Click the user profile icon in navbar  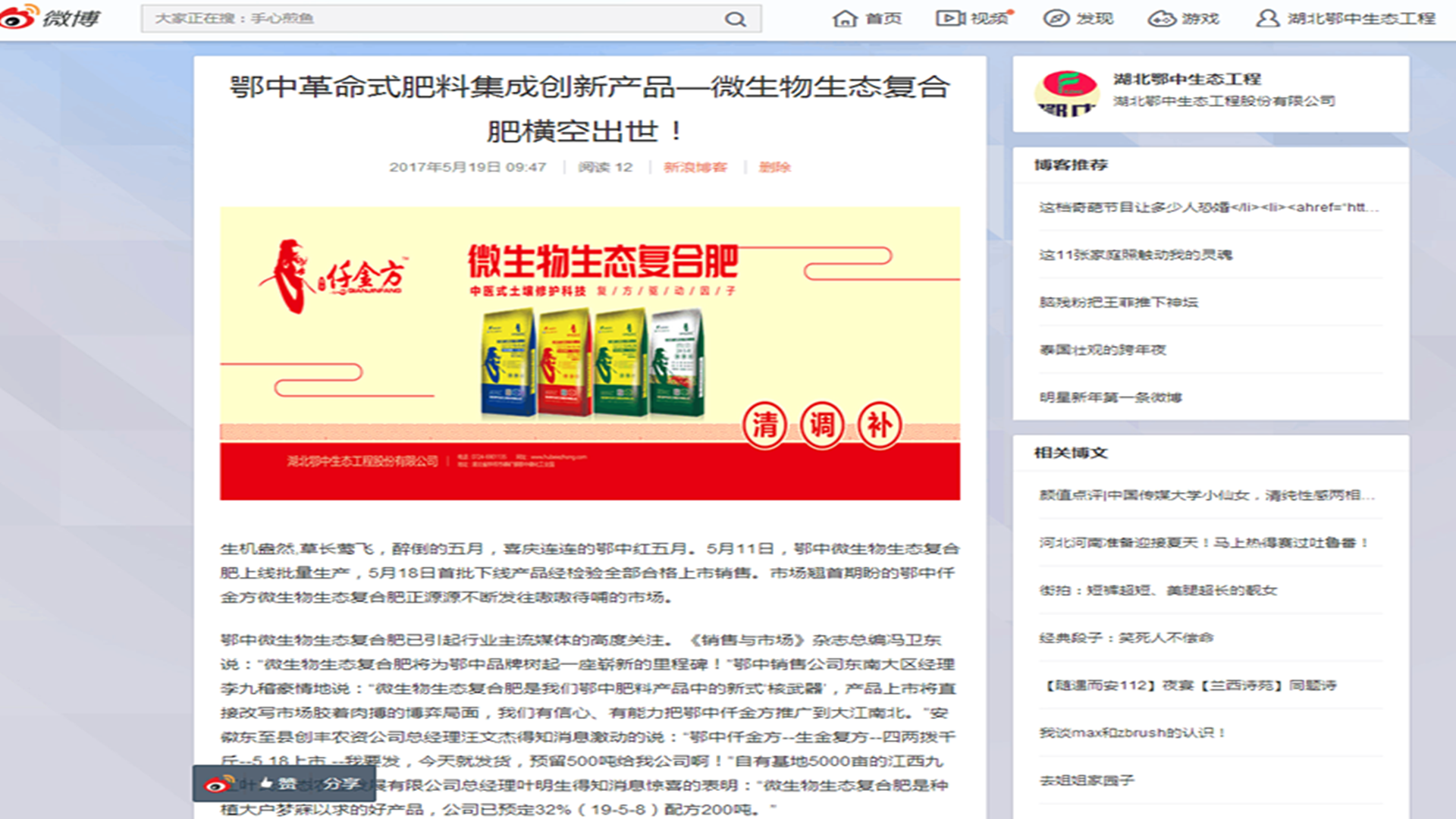point(1267,18)
